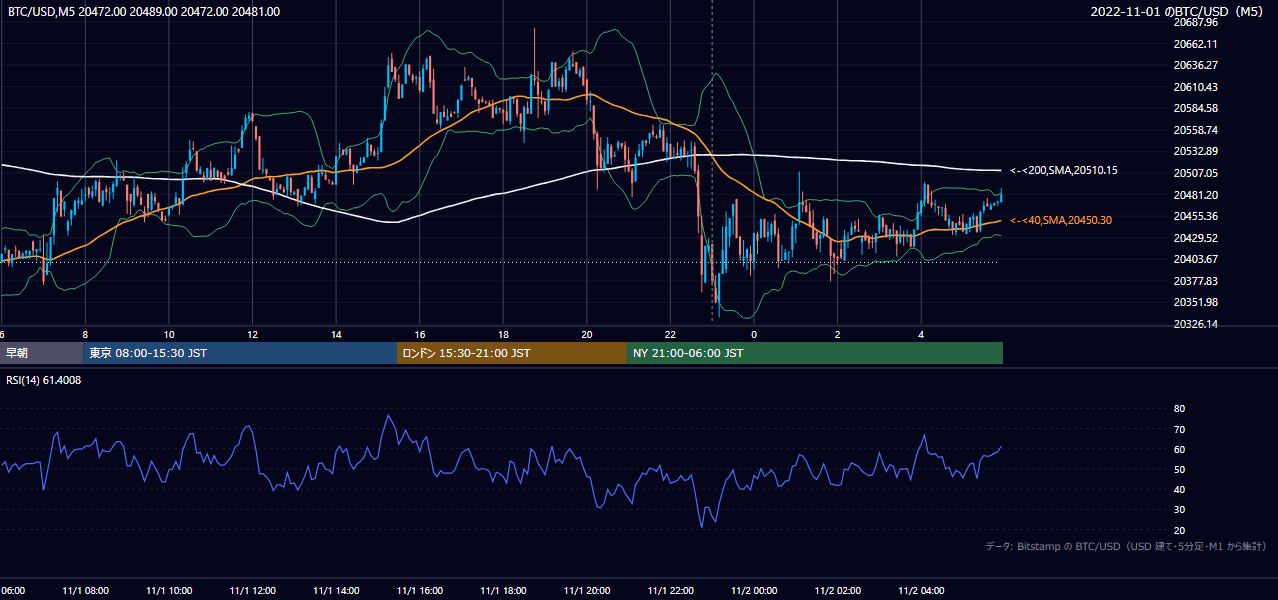1278x600 pixels.
Task: Click price axis value 20351.98
Action: pos(1196,302)
